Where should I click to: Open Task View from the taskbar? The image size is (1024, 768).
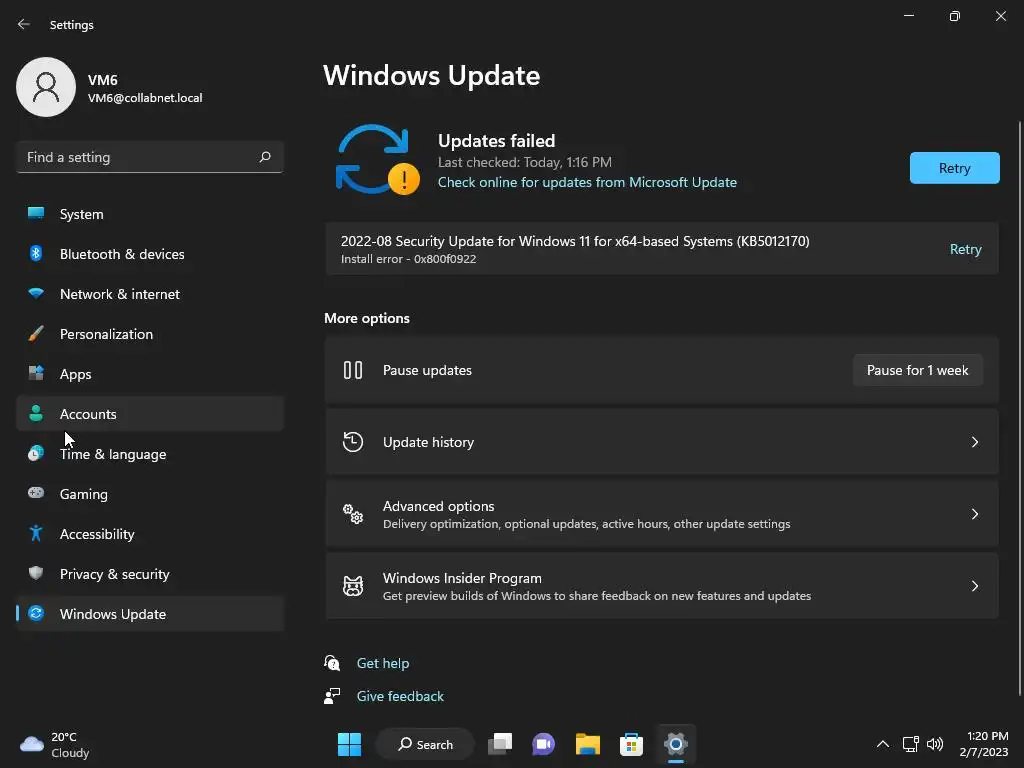coord(500,744)
